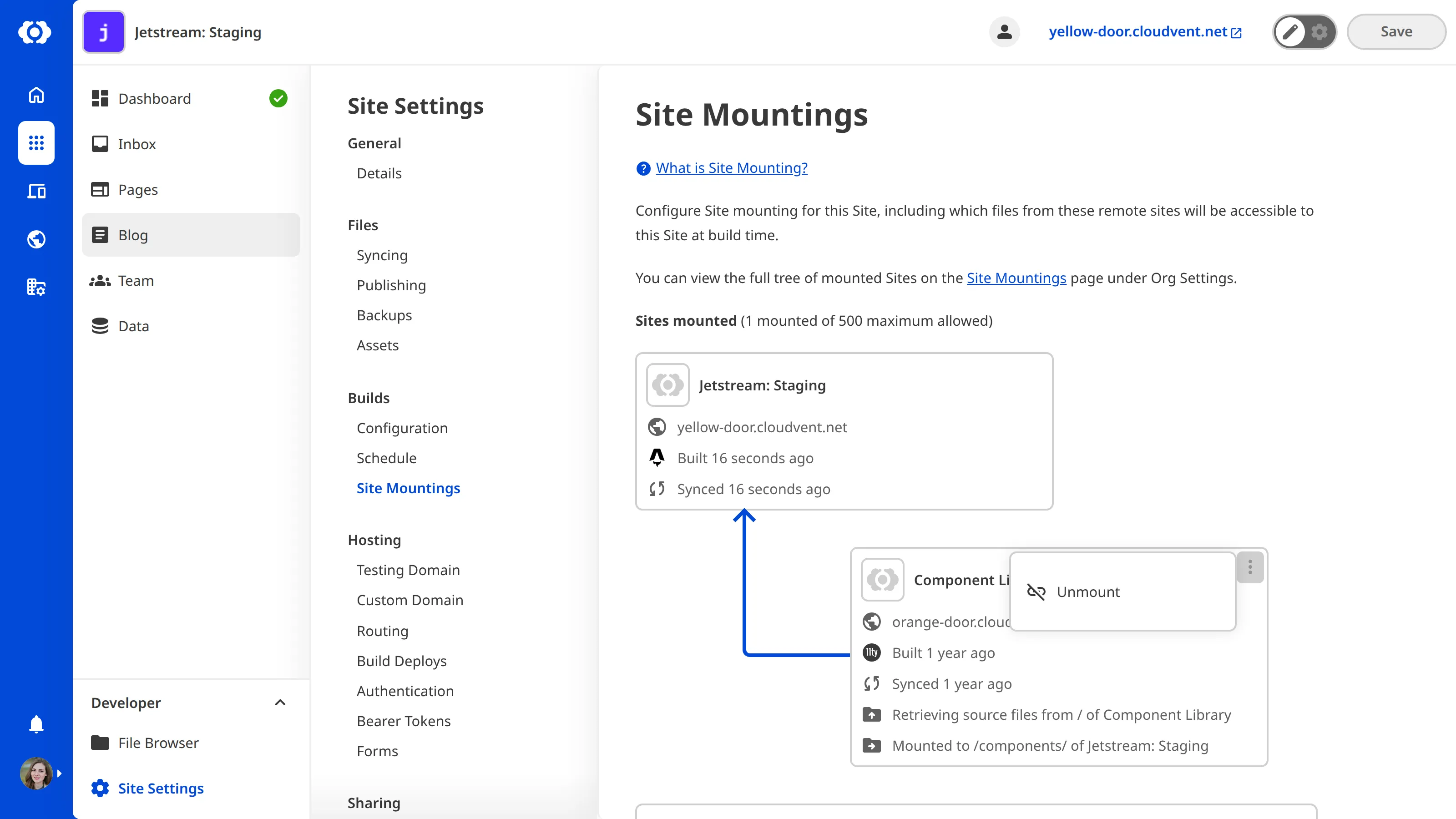Open the Inbox section
Image resolution: width=1456 pixels, height=819 pixels.
tap(137, 144)
